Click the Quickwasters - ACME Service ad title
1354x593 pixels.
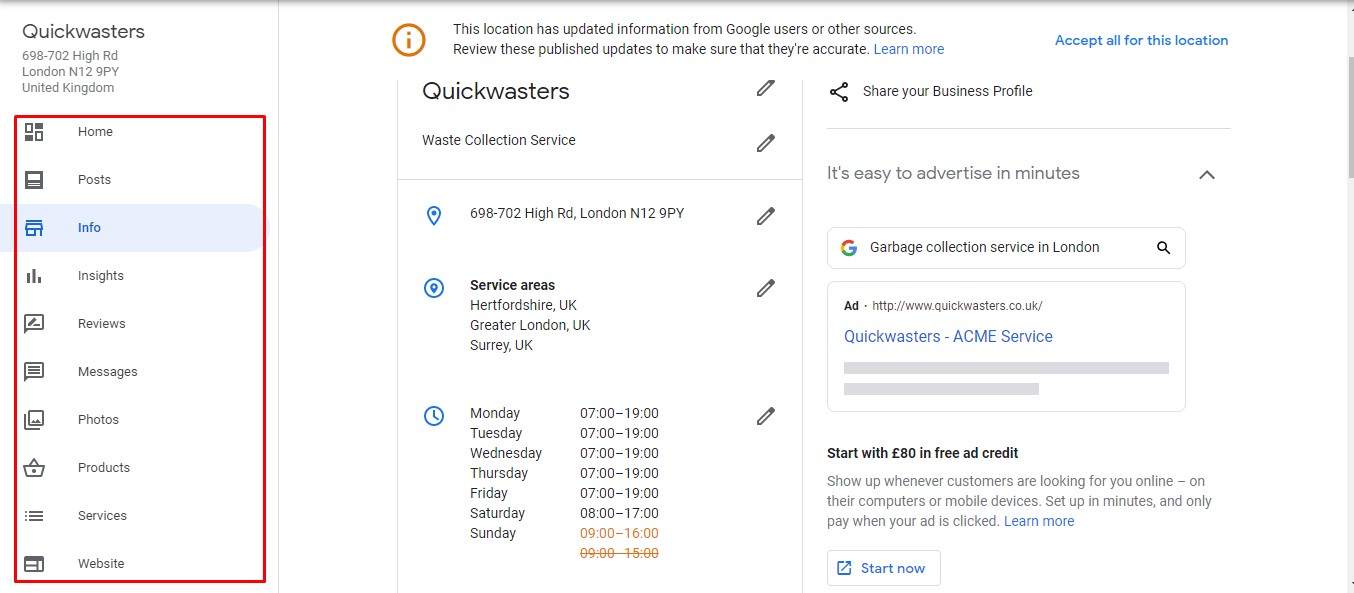click(x=948, y=337)
